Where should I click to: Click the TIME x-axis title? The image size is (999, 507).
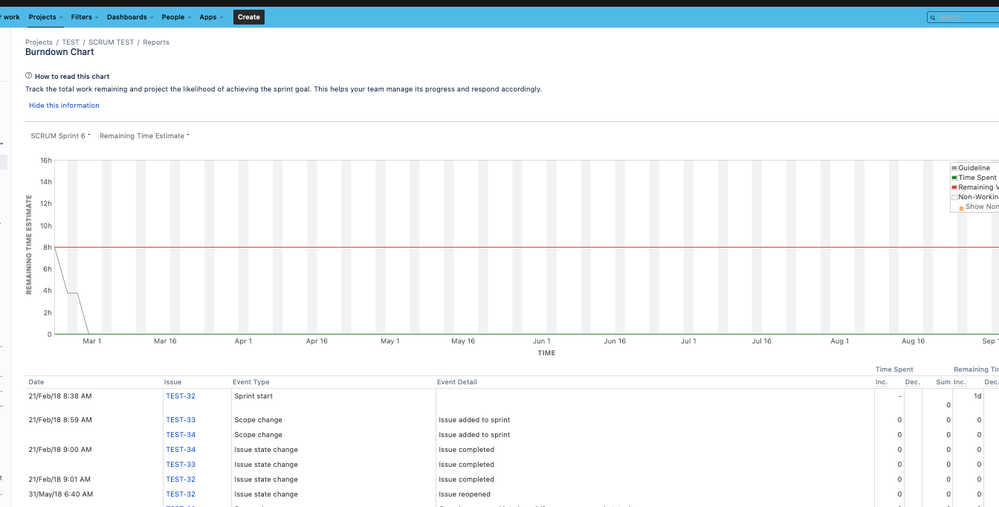click(546, 353)
